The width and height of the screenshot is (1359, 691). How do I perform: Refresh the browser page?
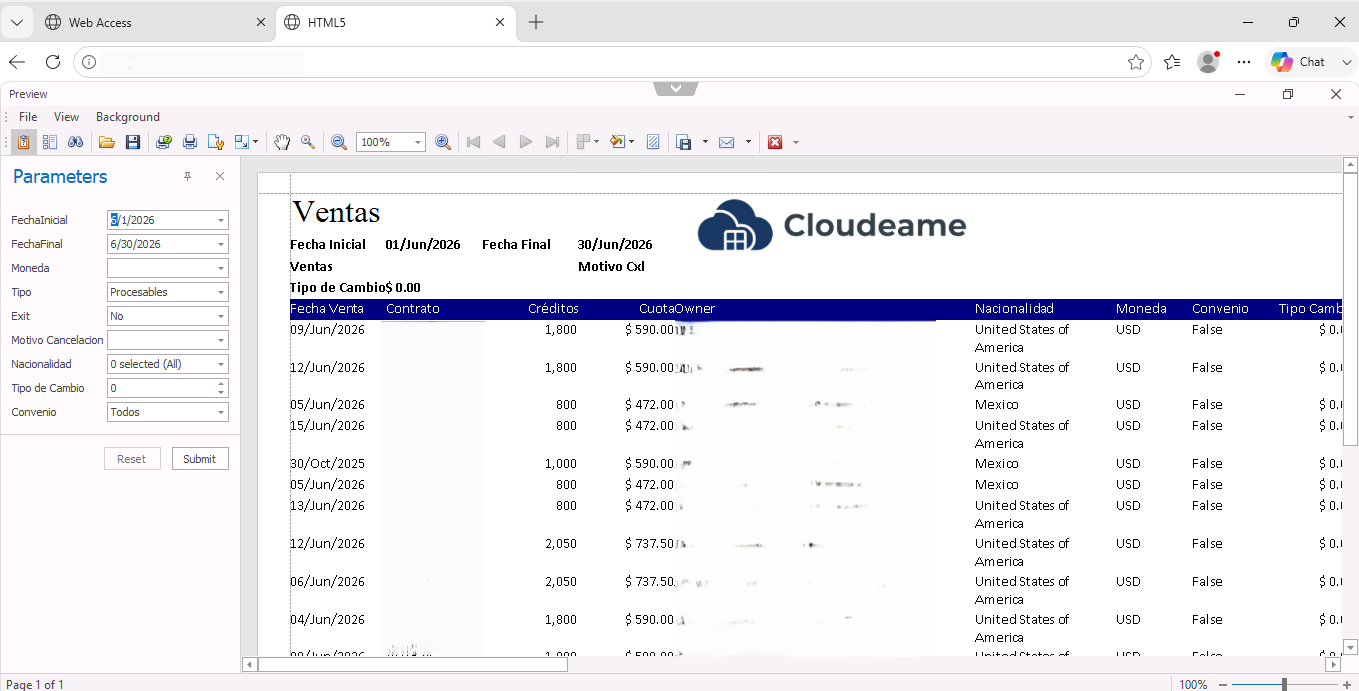pyautogui.click(x=53, y=62)
